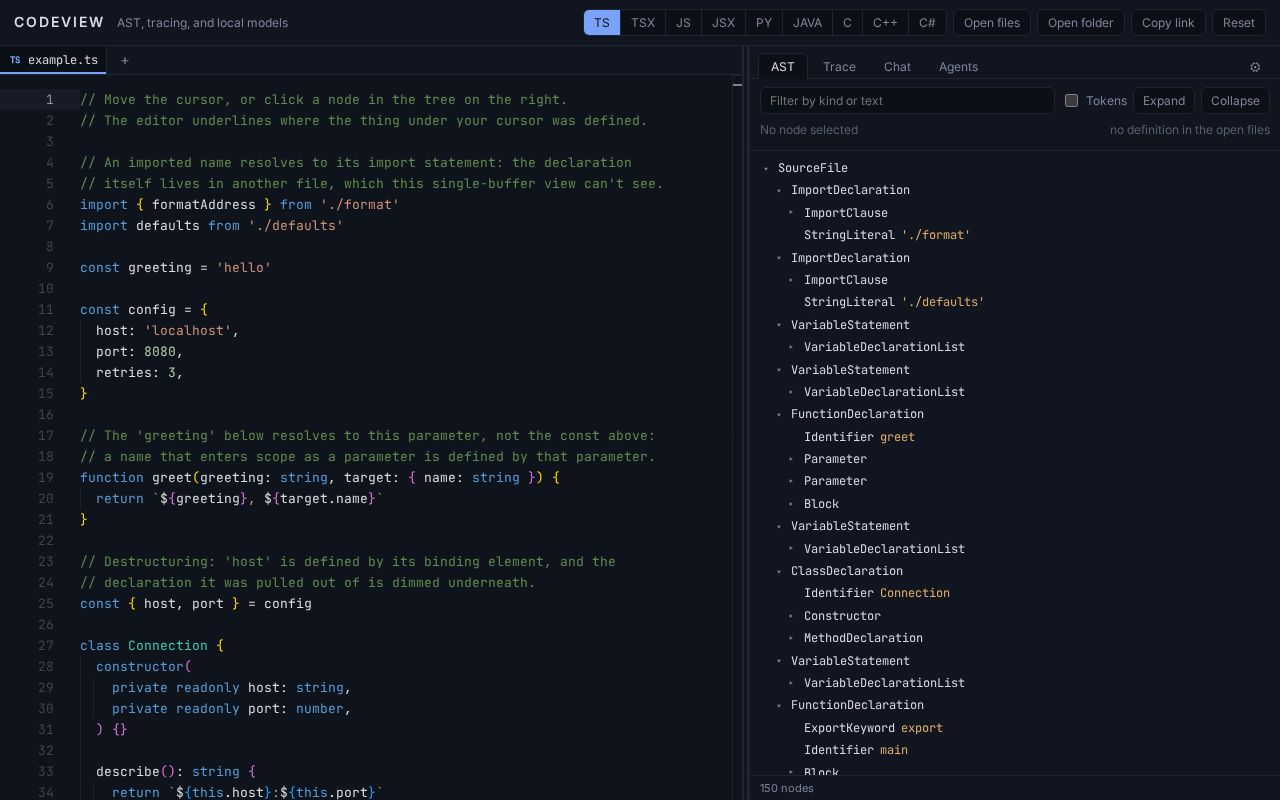Copy the shareable link
The image size is (1280, 800).
(x=1168, y=23)
